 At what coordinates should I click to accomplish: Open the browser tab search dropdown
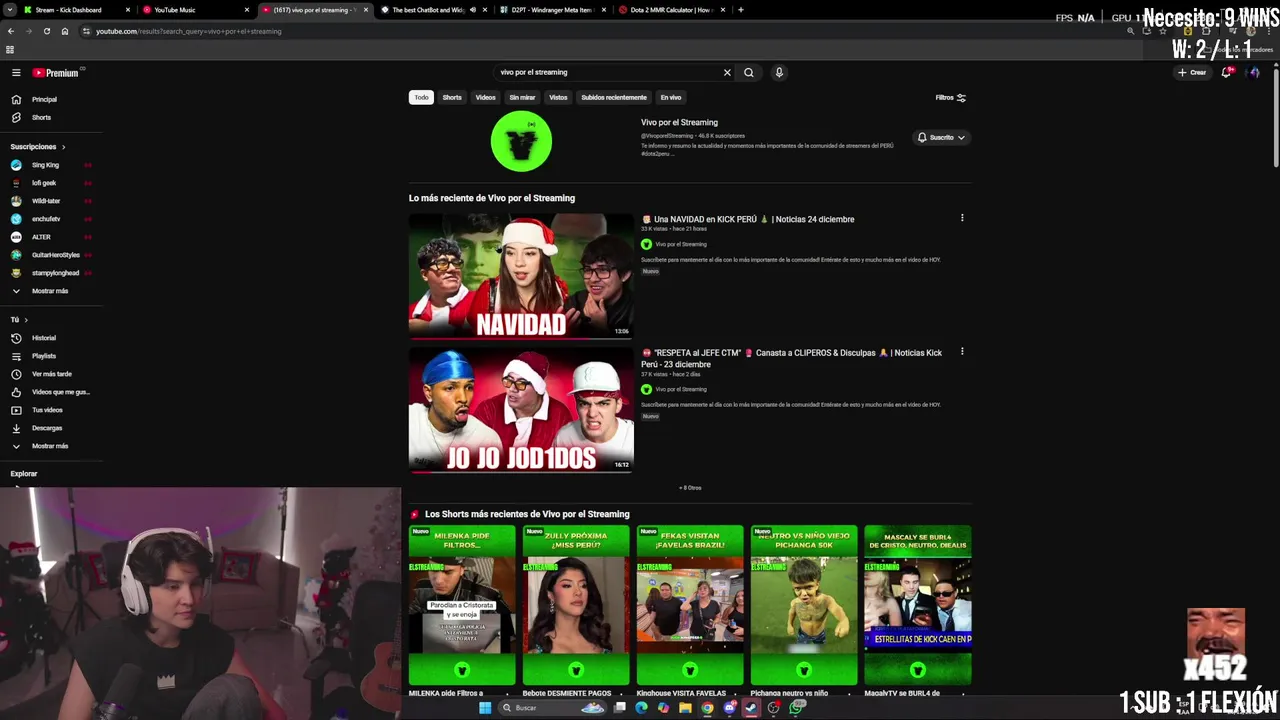pyautogui.click(x=10, y=10)
